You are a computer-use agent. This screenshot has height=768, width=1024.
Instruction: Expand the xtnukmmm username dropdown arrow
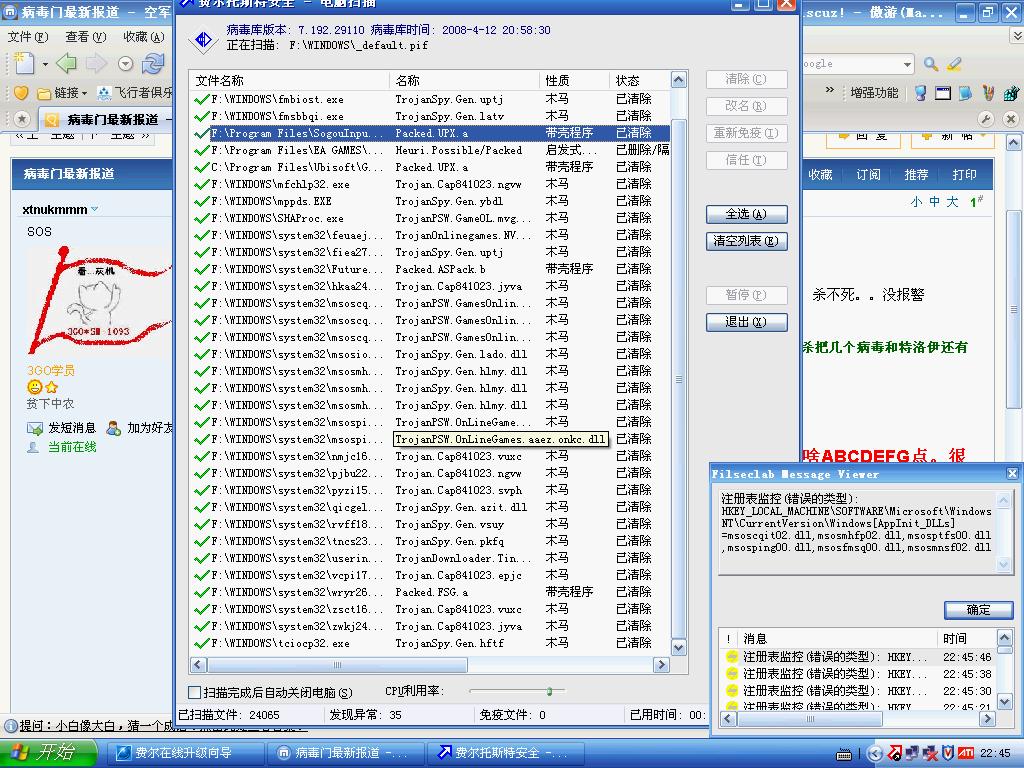(x=95, y=210)
